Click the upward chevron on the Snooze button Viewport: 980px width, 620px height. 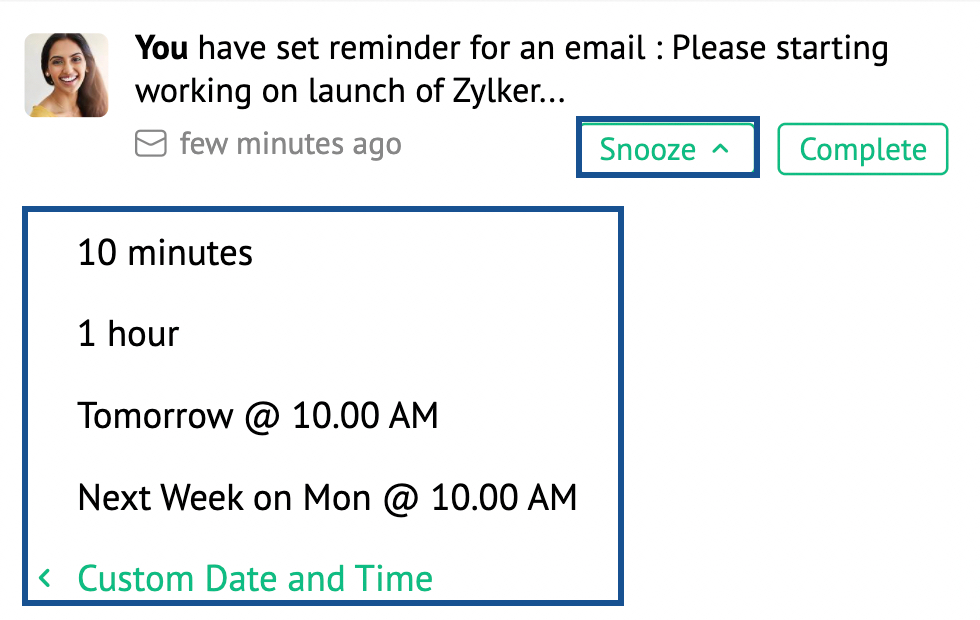tap(720, 149)
